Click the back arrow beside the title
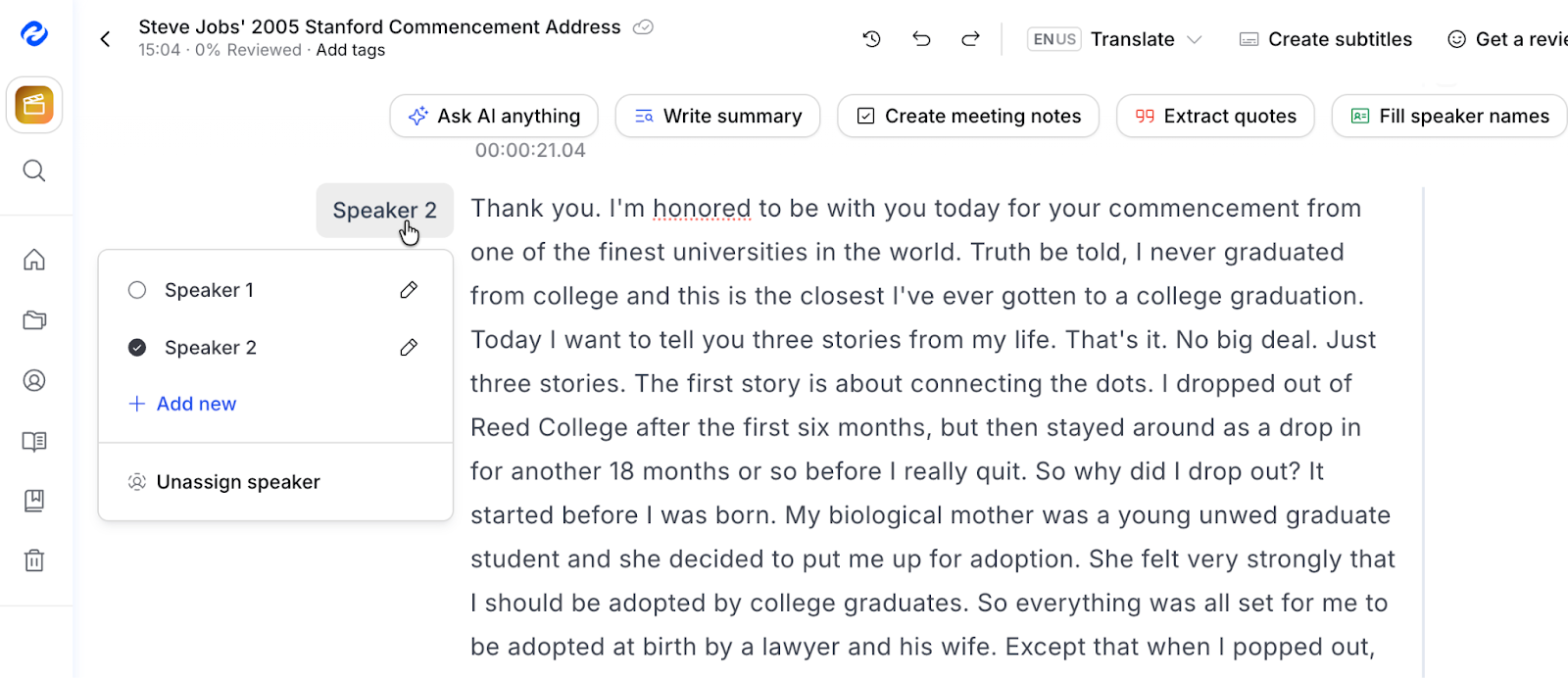 coord(106,39)
